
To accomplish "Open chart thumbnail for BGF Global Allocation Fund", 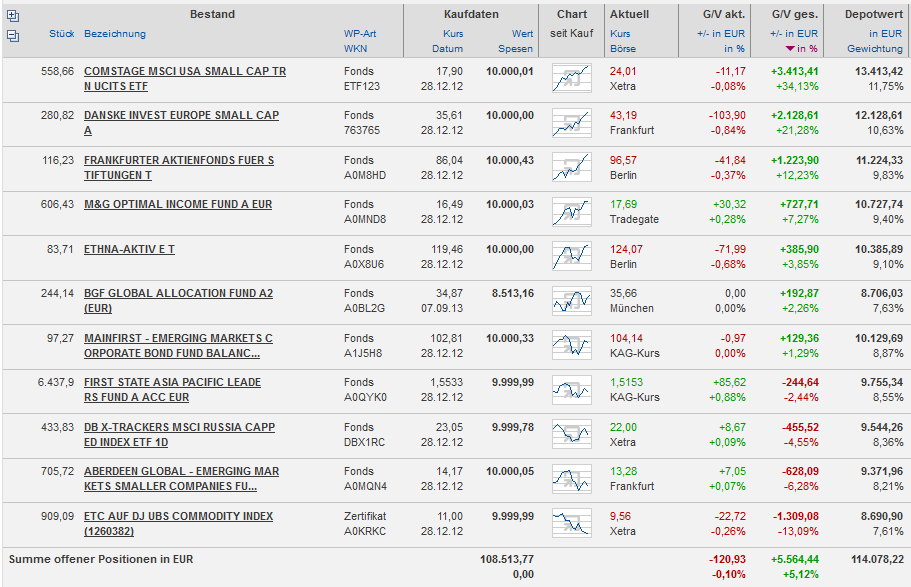I will click(x=572, y=301).
